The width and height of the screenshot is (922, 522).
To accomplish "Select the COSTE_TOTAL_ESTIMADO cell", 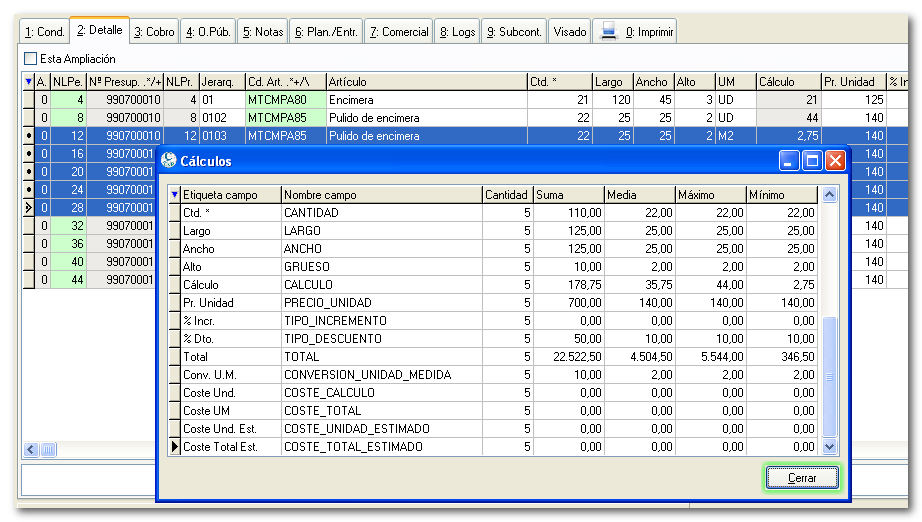I will (382, 447).
